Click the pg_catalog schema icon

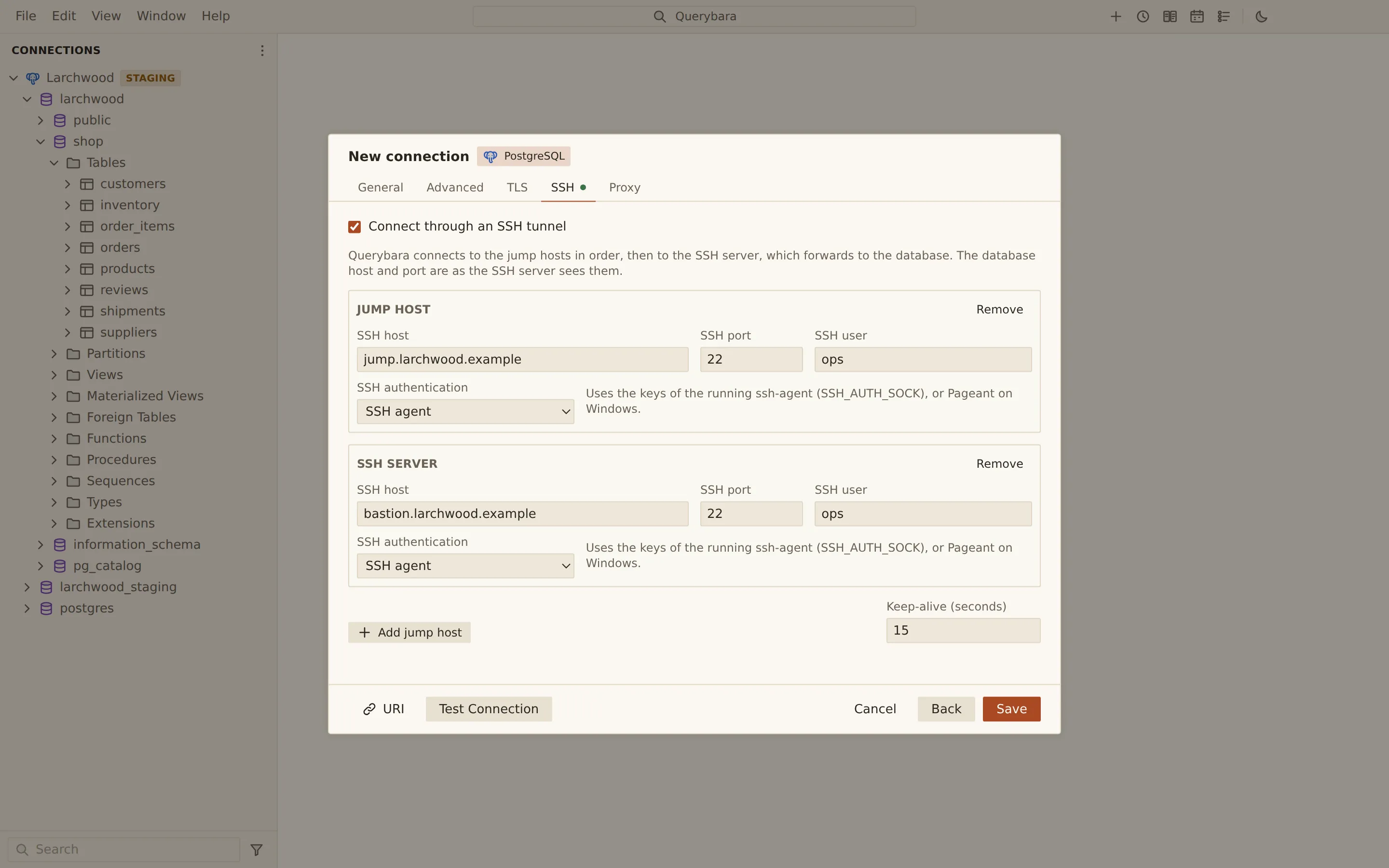(x=60, y=566)
